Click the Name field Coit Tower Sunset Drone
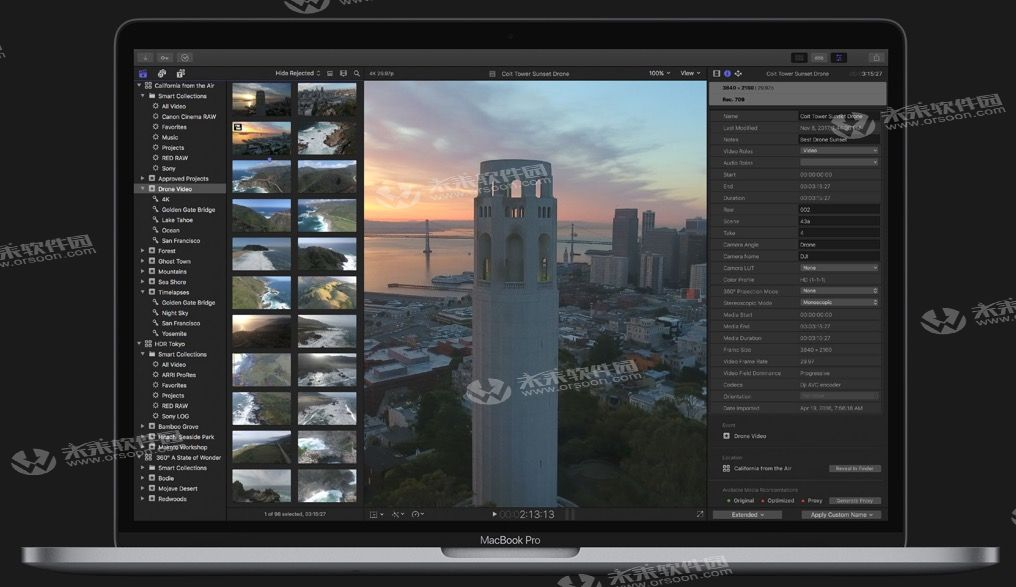 tap(839, 117)
